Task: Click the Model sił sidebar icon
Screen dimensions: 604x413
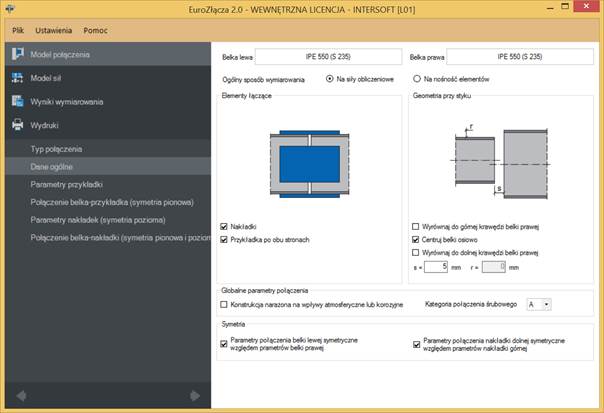Action: (x=17, y=78)
